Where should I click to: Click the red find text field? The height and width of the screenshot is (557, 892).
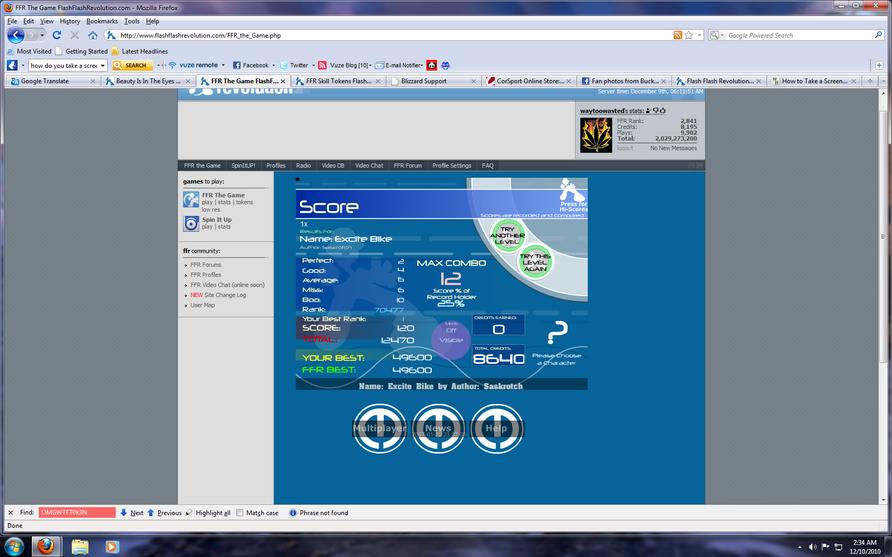point(77,513)
